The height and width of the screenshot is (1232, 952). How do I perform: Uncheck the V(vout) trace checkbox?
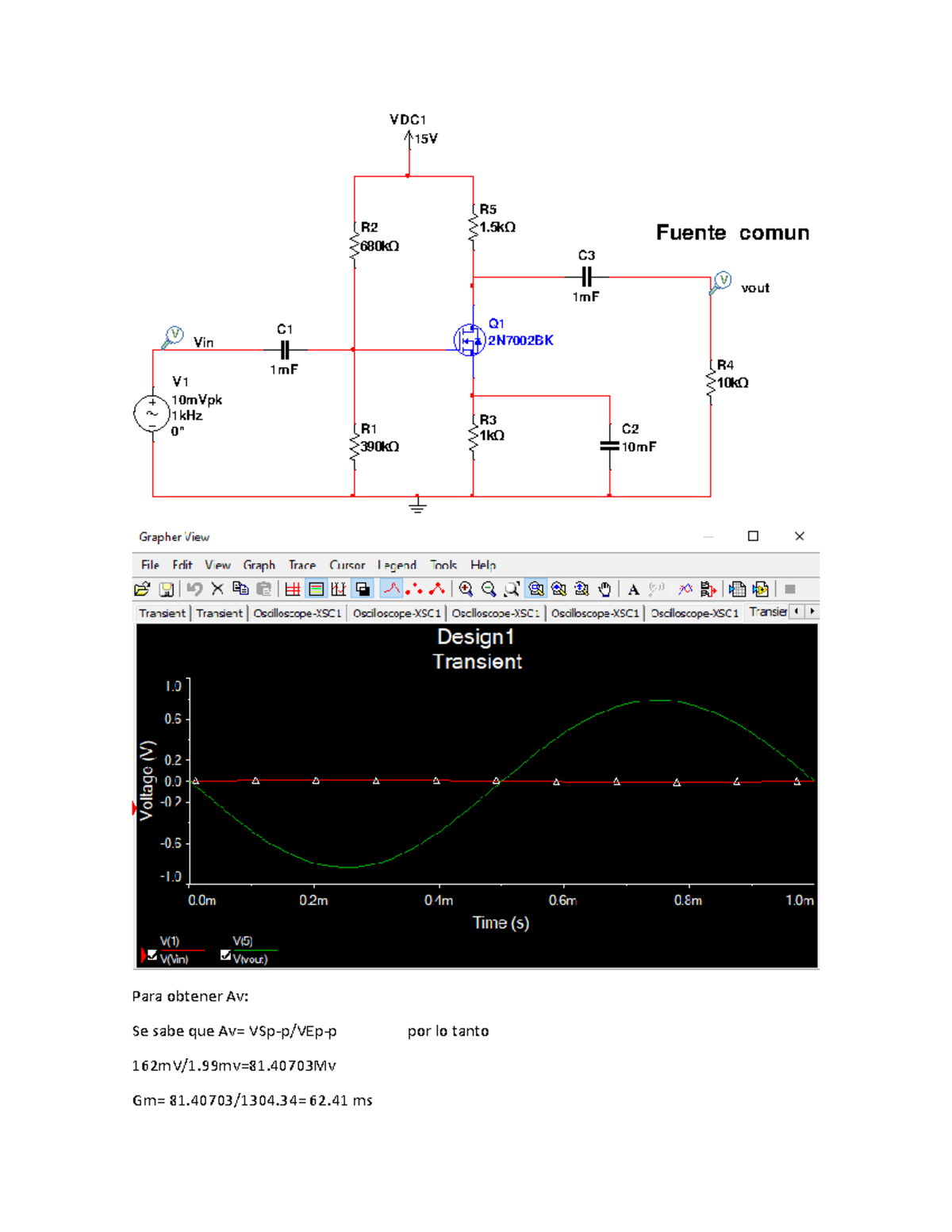tap(225, 956)
